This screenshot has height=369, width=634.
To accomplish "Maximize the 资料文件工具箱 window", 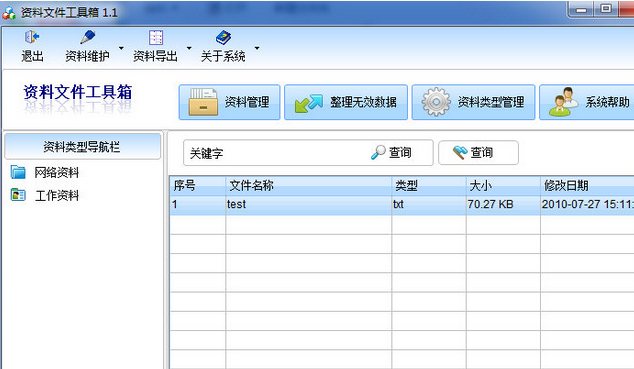I will 606,9.
